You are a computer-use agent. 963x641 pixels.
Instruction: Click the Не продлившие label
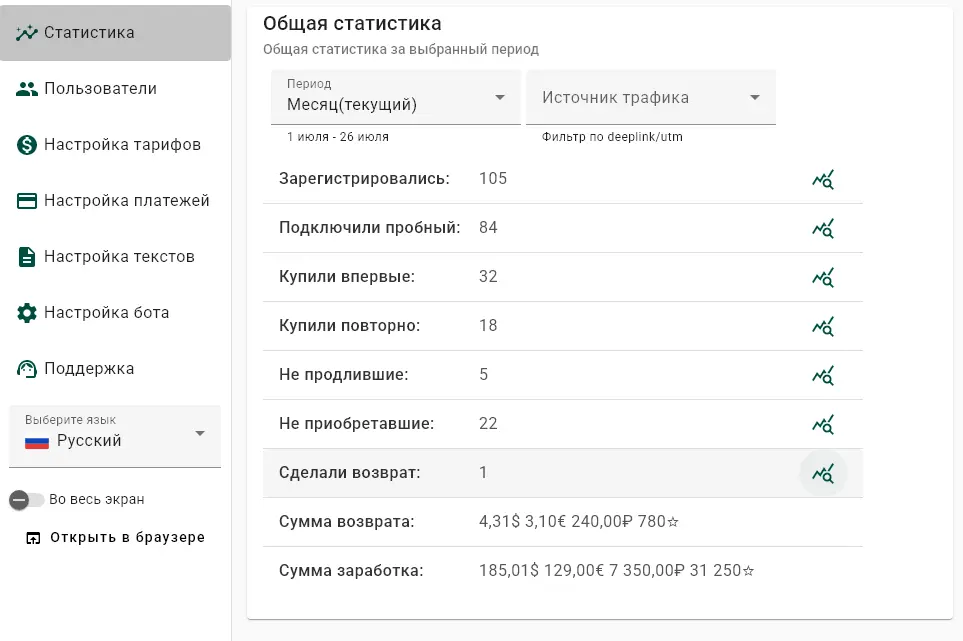coord(343,375)
